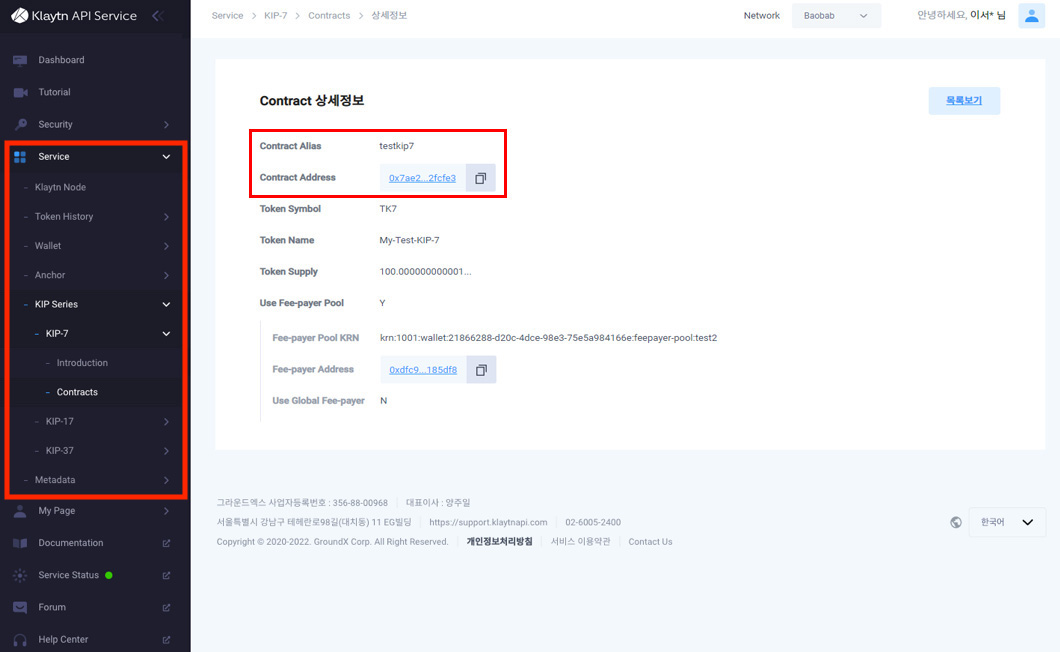
Task: Expand the Security menu chevron
Action: click(x=166, y=124)
